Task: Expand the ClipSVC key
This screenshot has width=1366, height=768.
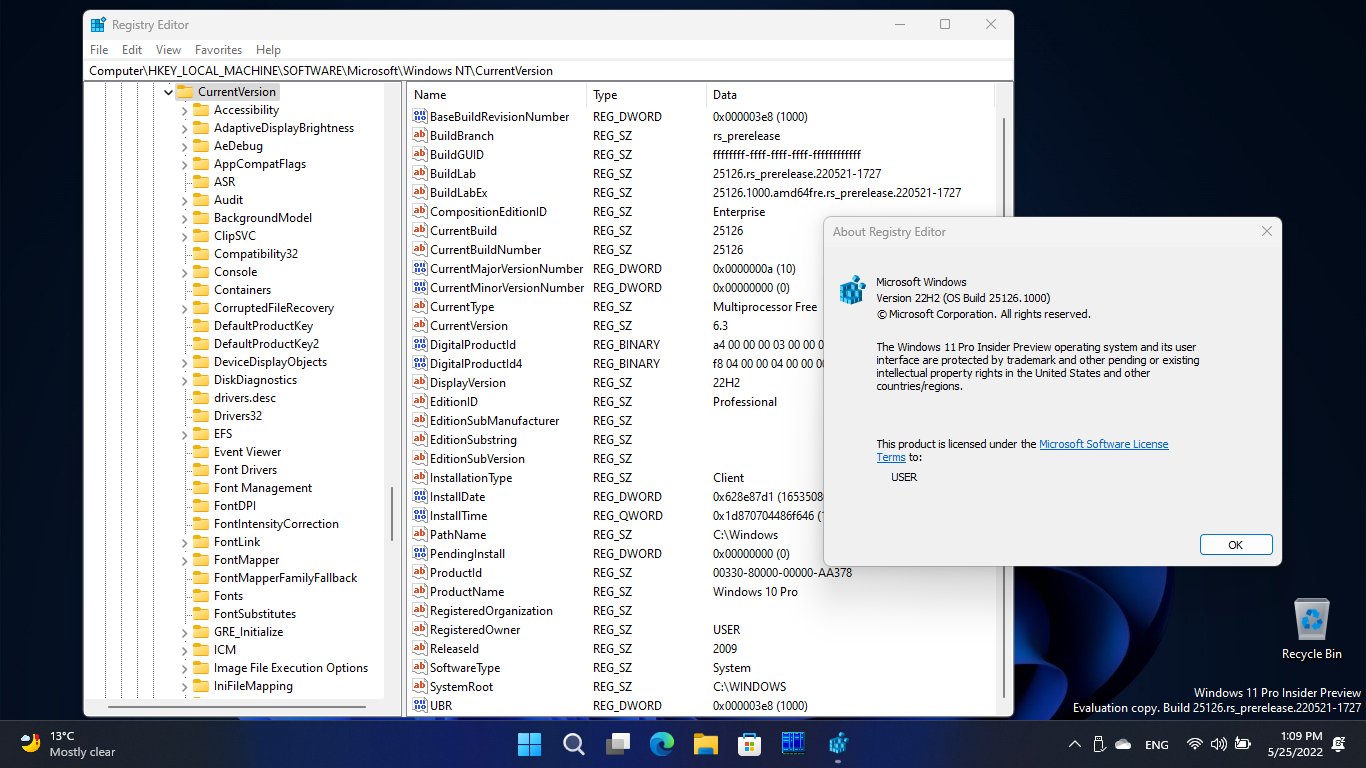Action: click(x=184, y=236)
